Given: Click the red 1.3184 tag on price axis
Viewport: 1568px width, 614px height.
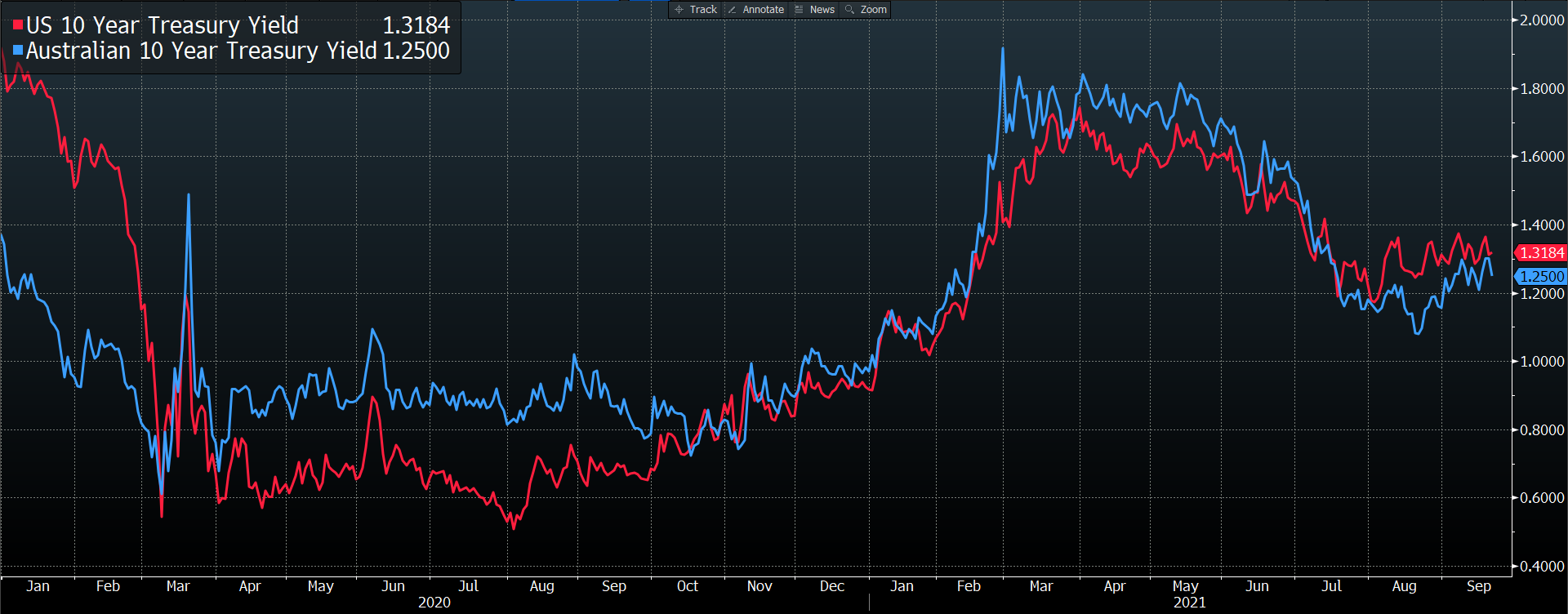Looking at the screenshot, I should coord(1541,253).
